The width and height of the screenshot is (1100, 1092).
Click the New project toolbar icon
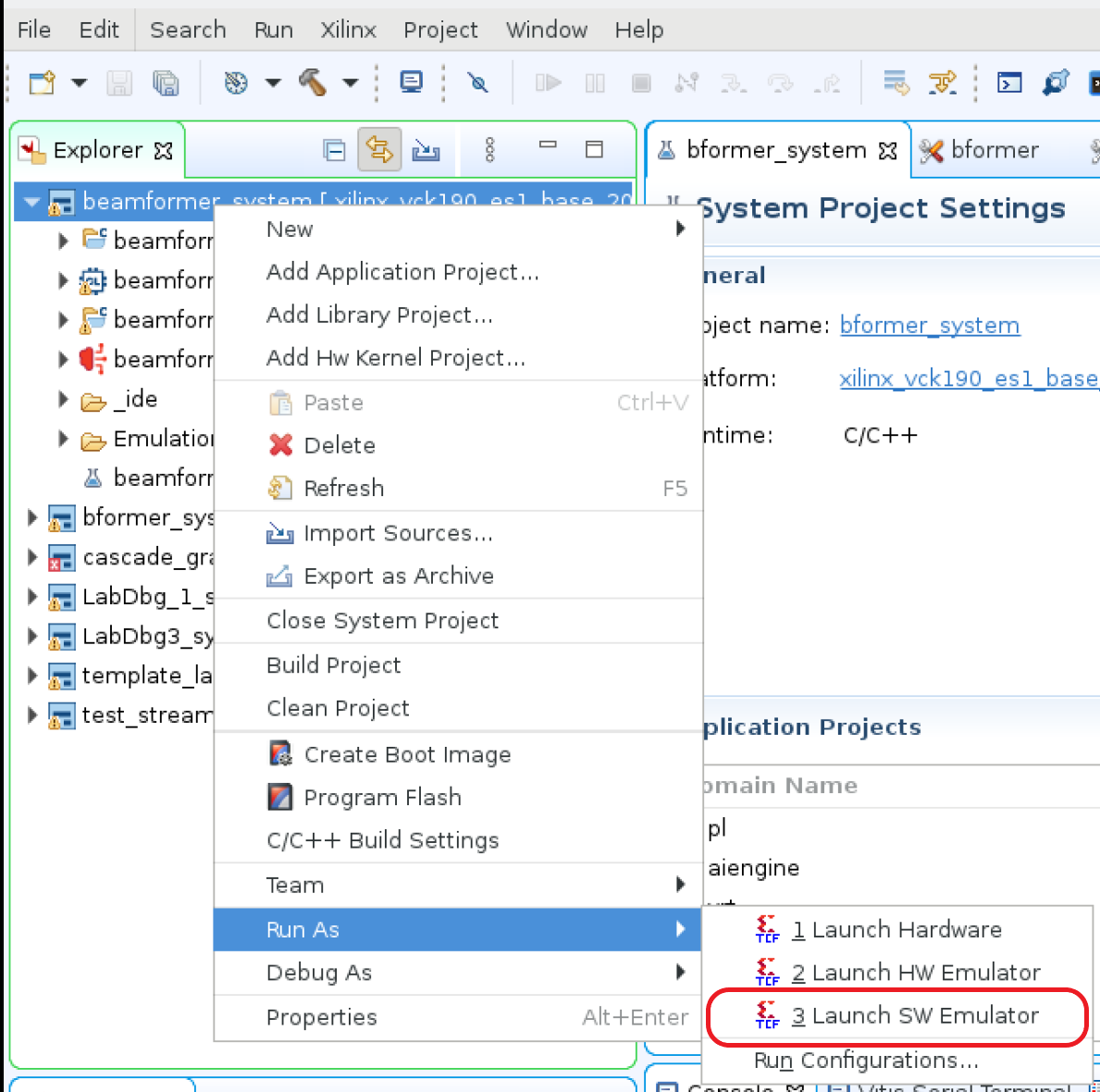[43, 83]
